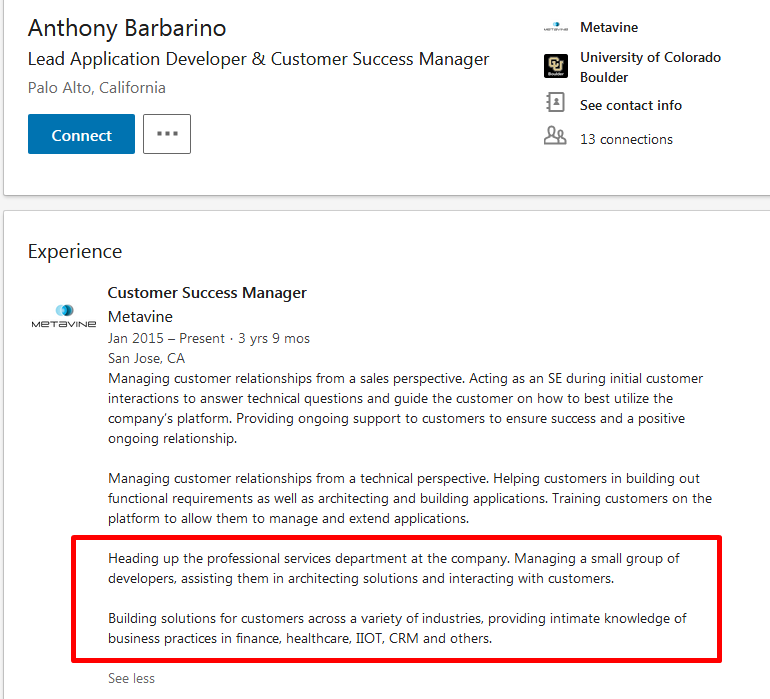The height and width of the screenshot is (699, 770).
Task: View the 13 connections link
Action: click(x=626, y=140)
